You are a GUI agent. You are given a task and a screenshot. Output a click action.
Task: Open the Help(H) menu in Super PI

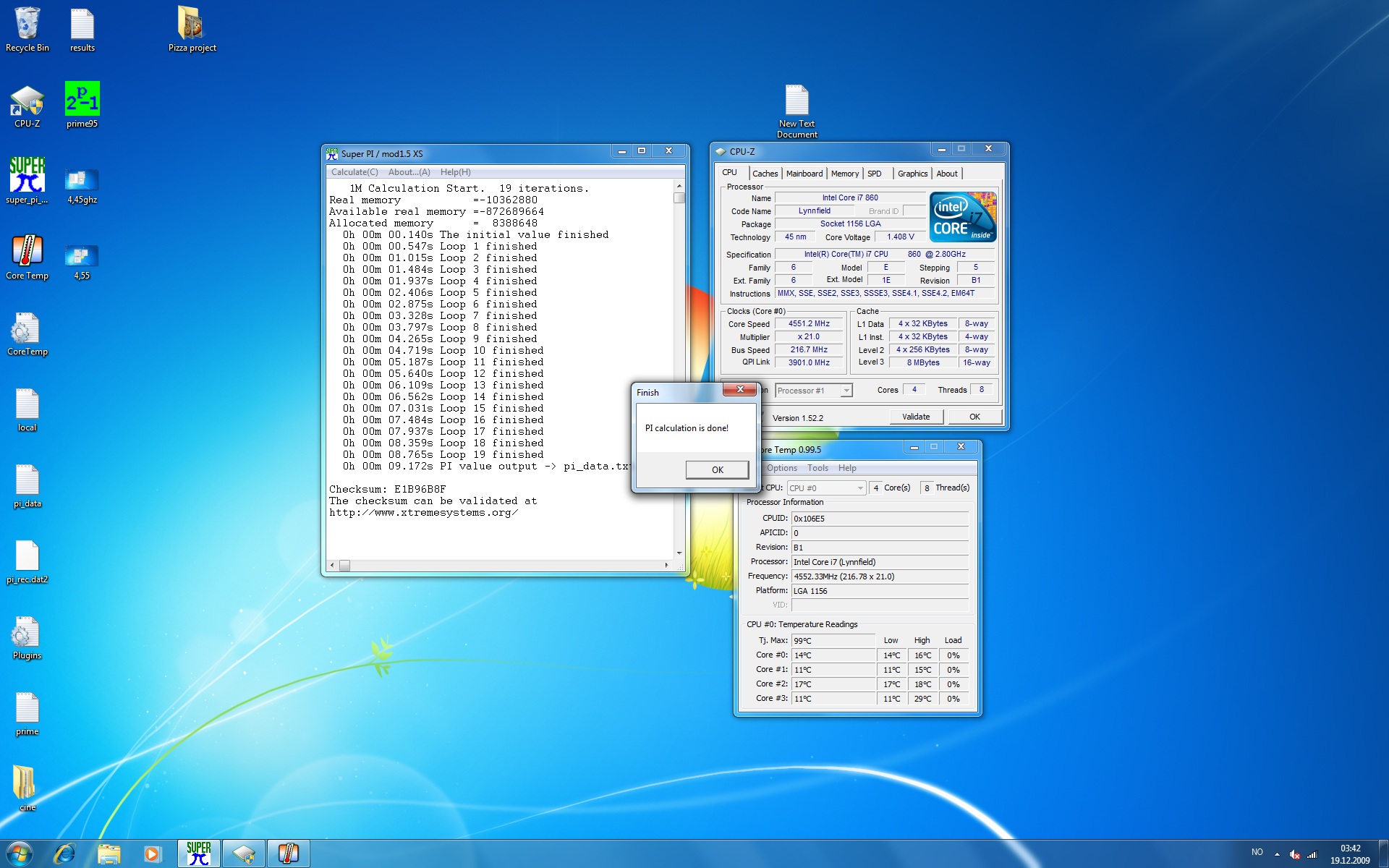(x=455, y=172)
